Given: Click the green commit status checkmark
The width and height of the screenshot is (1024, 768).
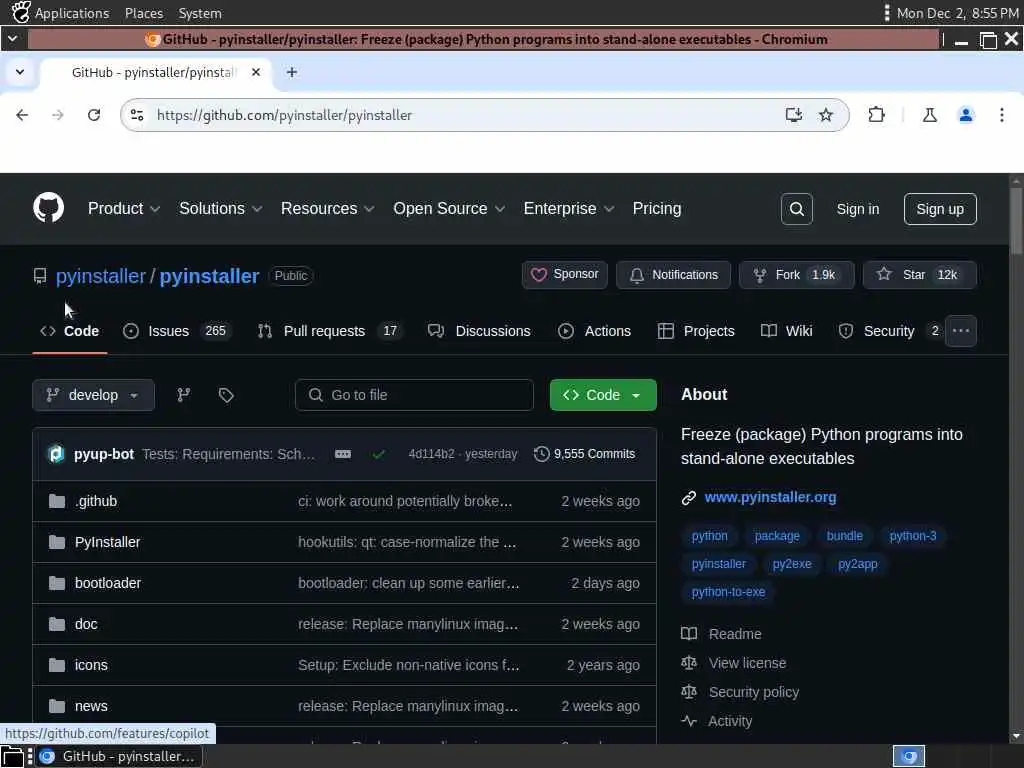Looking at the screenshot, I should pyautogui.click(x=379, y=454).
